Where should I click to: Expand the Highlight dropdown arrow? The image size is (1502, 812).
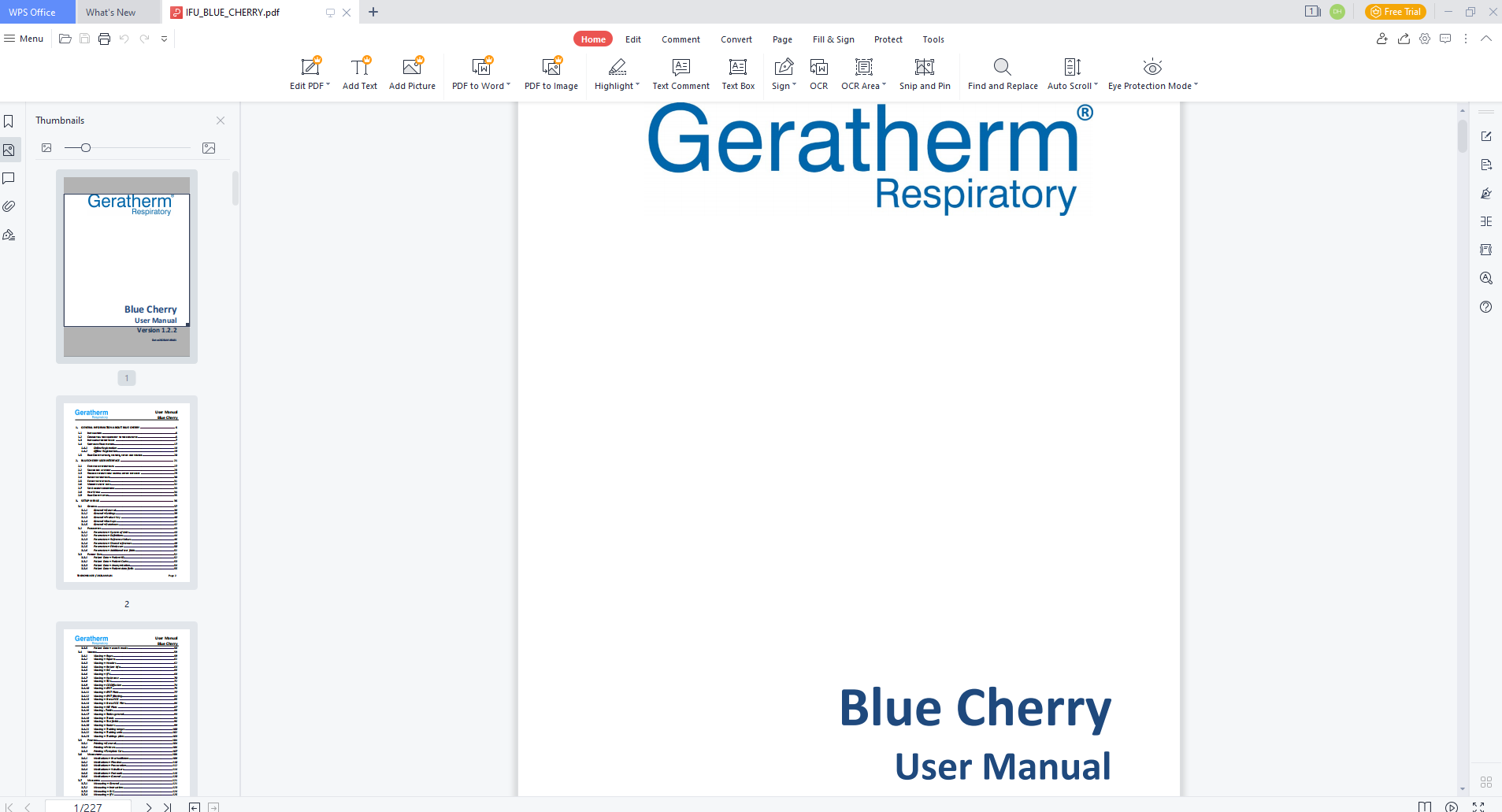[x=638, y=85]
